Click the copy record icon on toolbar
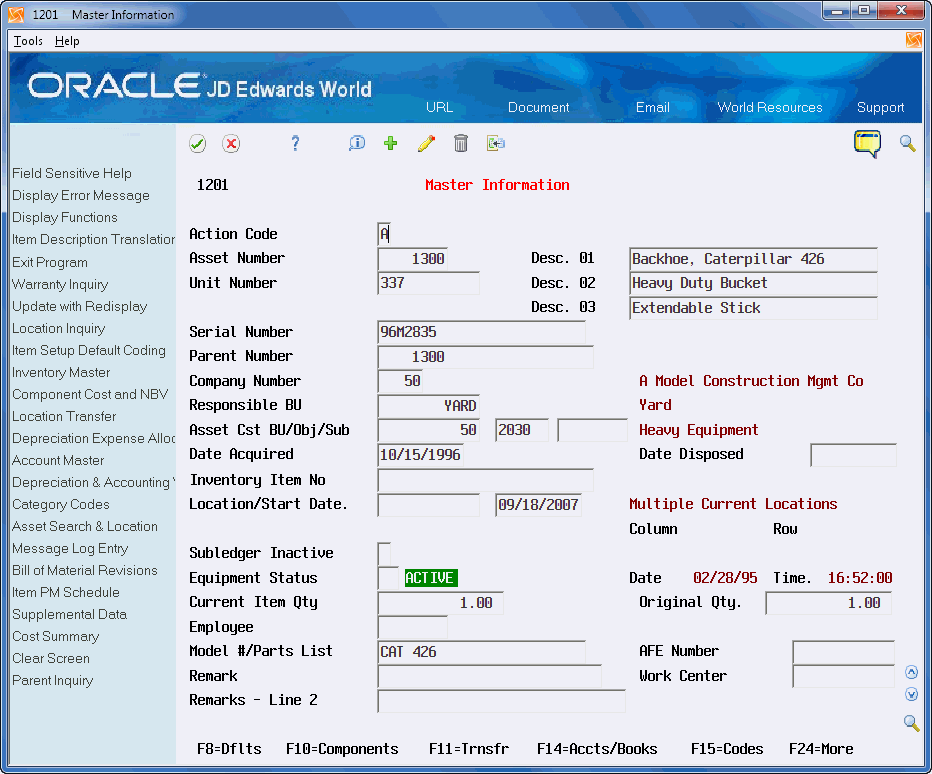Viewport: 932px width, 774px height. coord(496,143)
